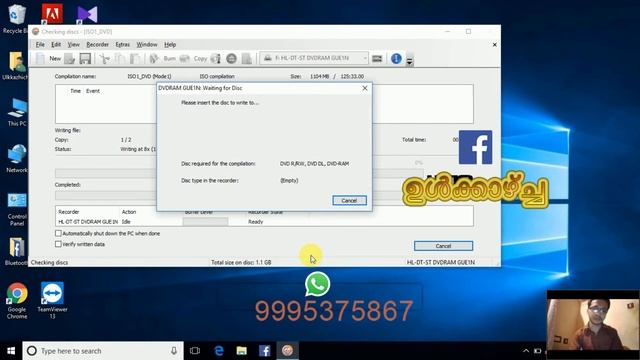
Task: Click the 'Ready' recorder state cell
Action: point(256,222)
